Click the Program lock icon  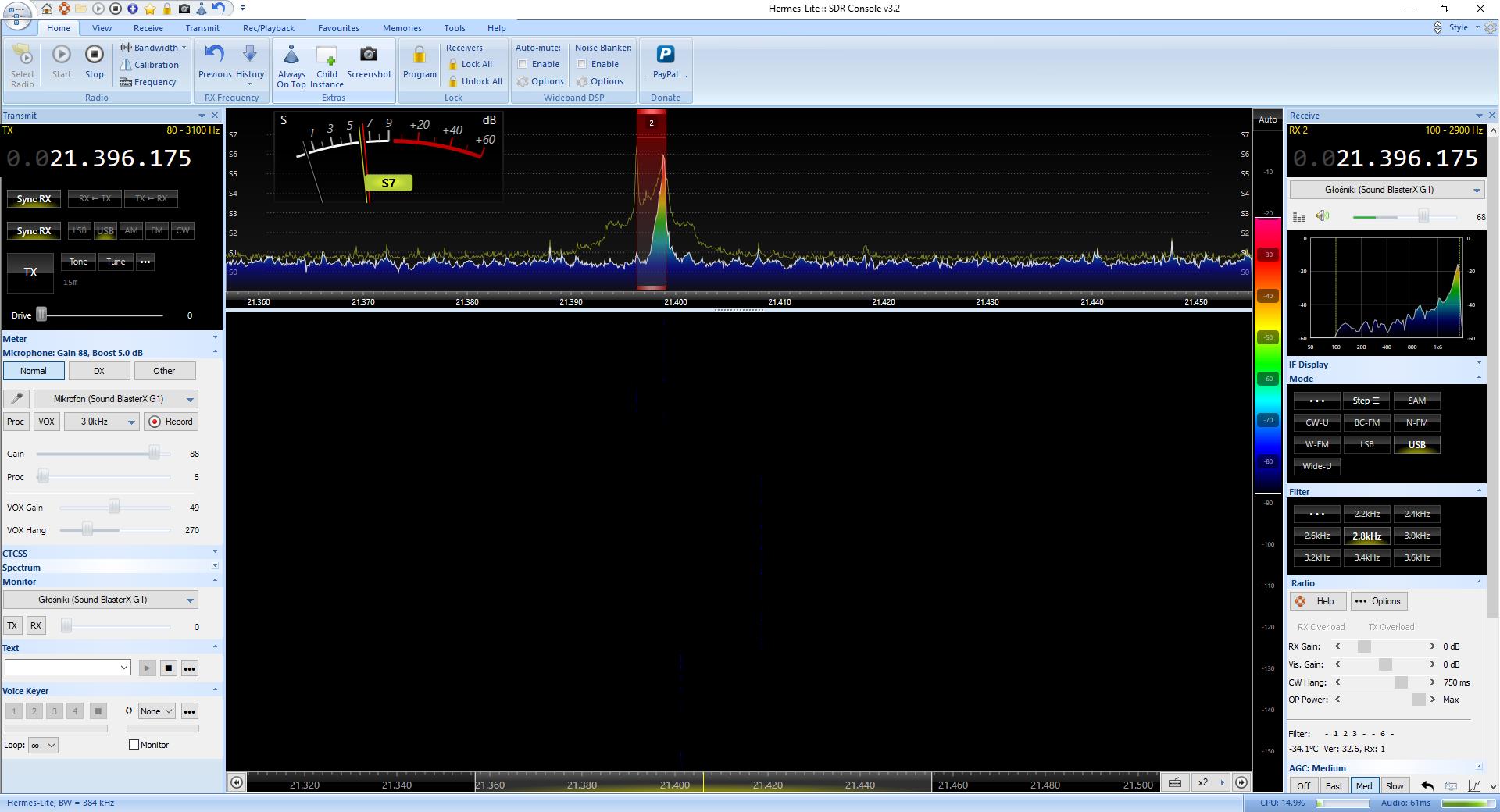pos(420,55)
